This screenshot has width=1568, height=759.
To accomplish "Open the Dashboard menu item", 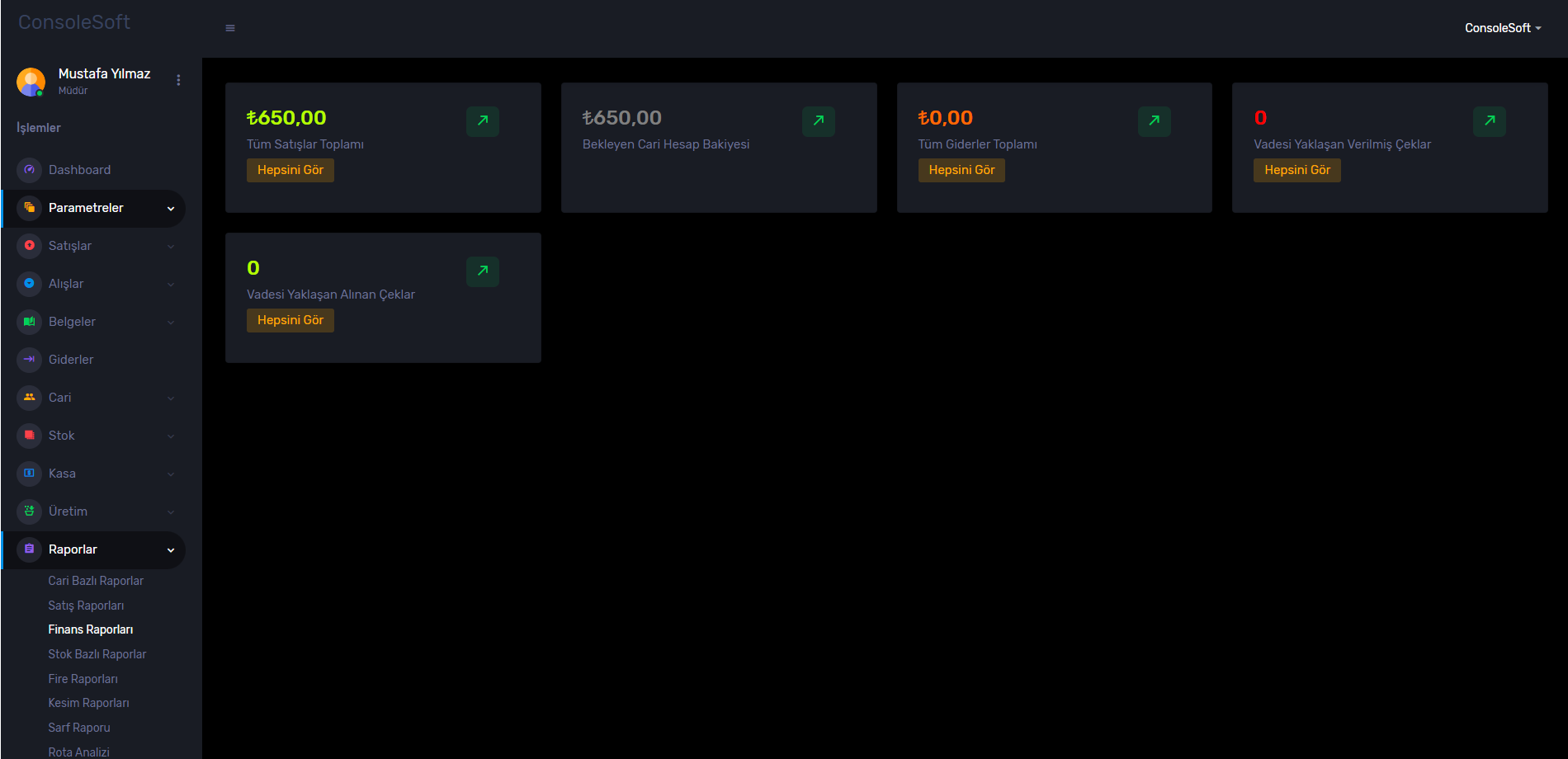I will point(93,170).
